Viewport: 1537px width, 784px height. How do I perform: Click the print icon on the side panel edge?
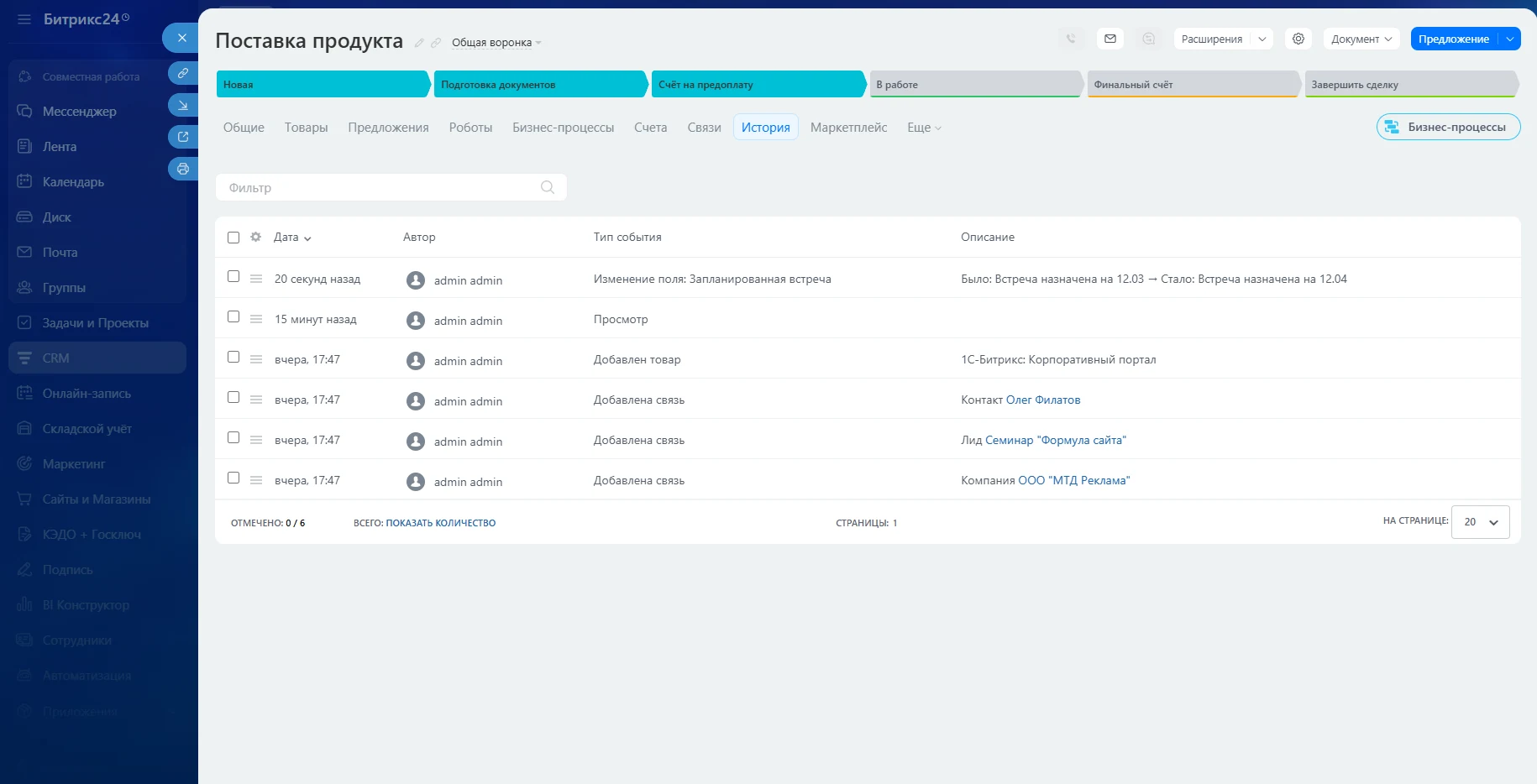[x=182, y=169]
